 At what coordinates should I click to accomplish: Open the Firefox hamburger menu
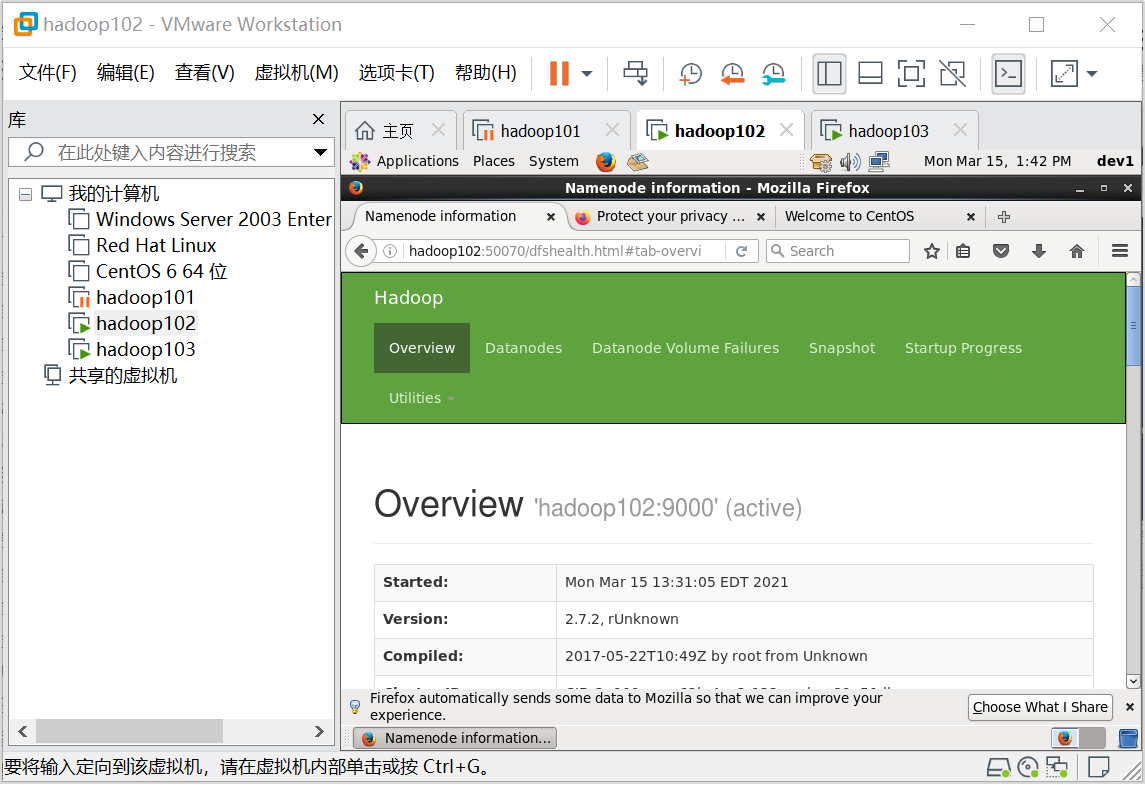pos(1119,251)
